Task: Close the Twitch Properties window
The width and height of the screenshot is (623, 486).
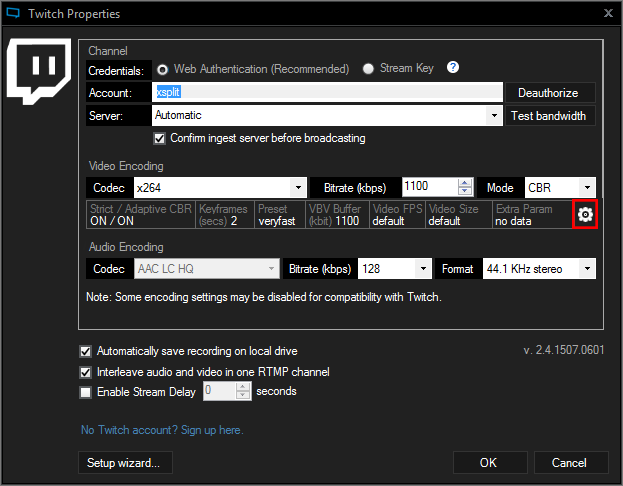Action: (608, 14)
